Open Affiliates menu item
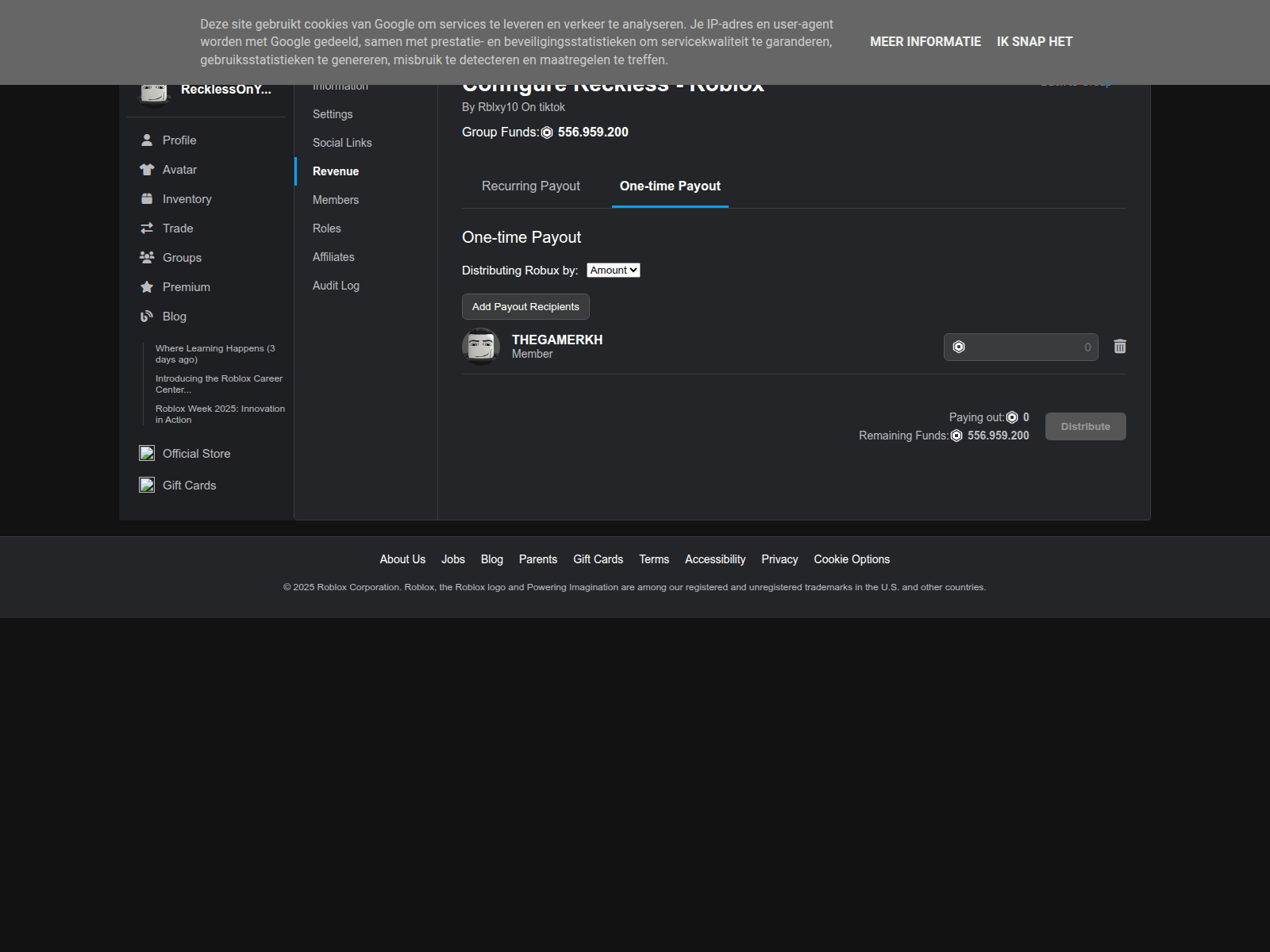 pos(333,257)
